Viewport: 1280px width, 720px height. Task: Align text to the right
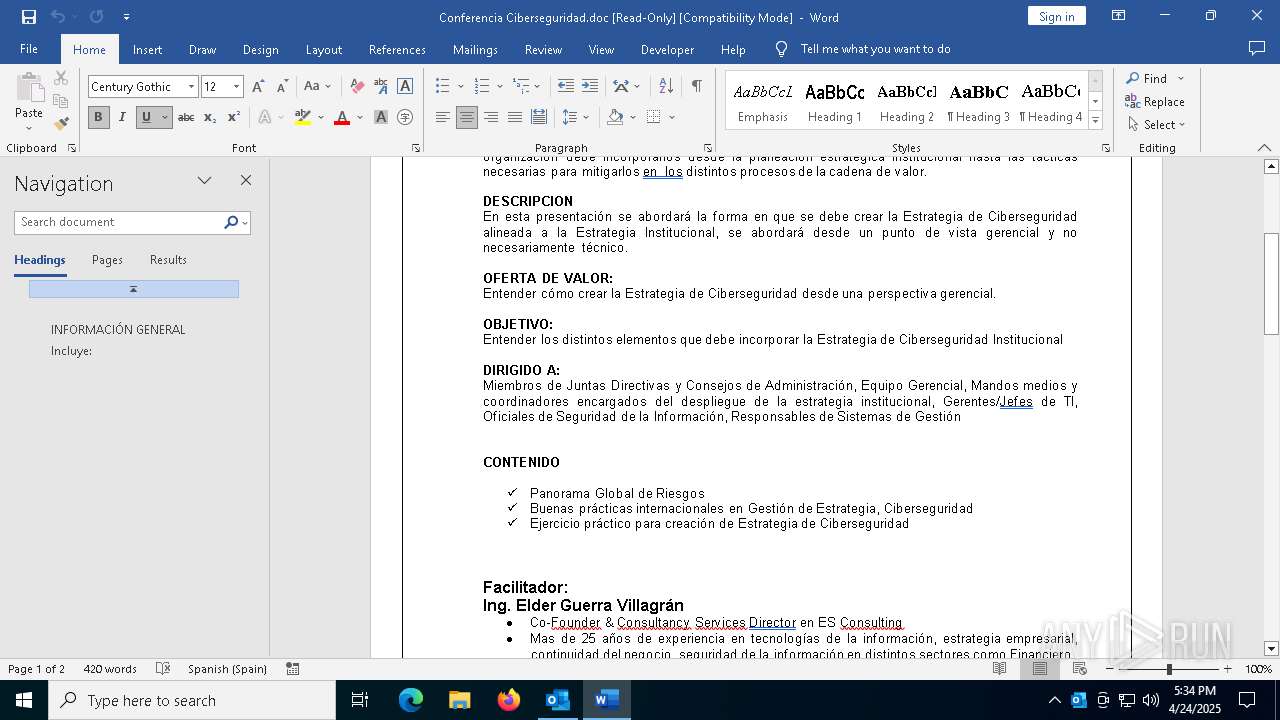pos(491,117)
